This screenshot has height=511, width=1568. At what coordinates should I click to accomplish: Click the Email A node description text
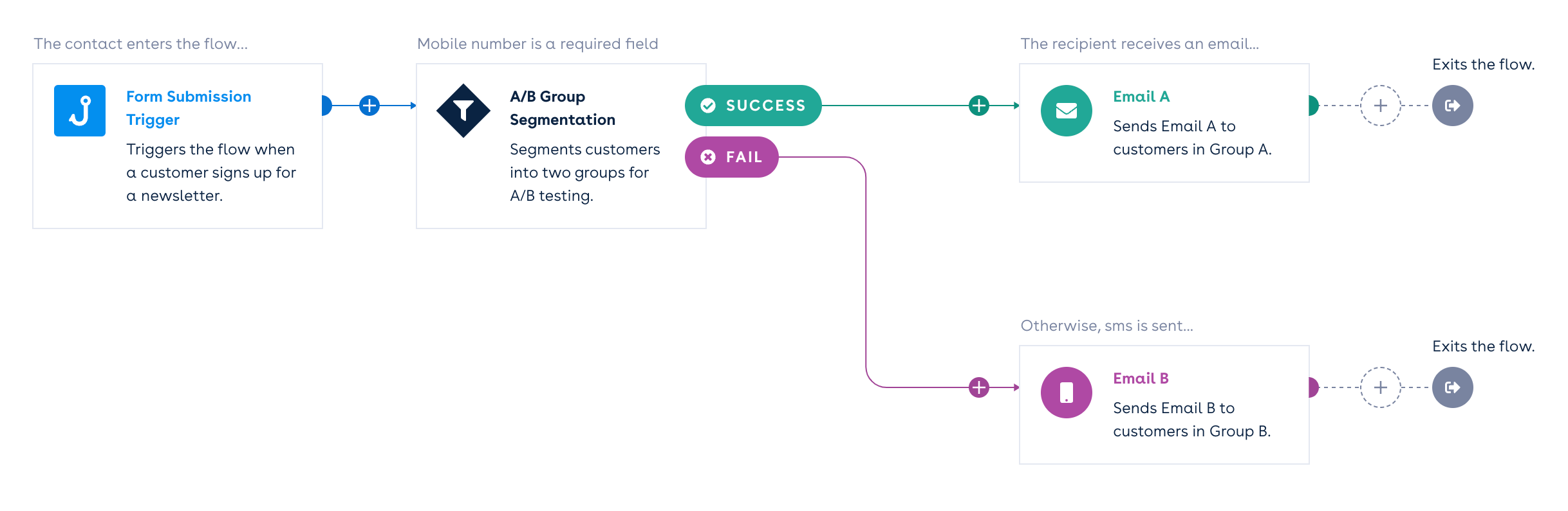click(x=1191, y=138)
